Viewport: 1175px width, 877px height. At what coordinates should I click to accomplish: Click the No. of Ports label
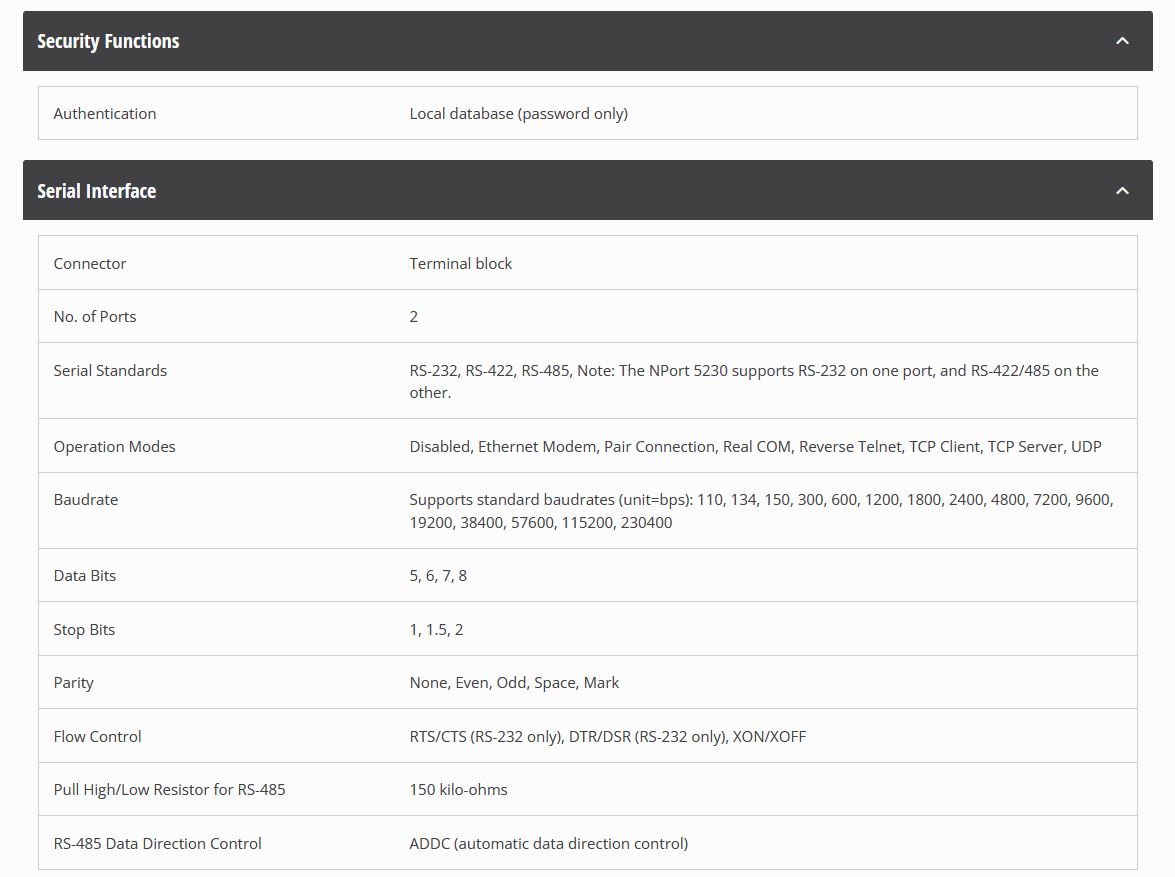tap(94, 316)
